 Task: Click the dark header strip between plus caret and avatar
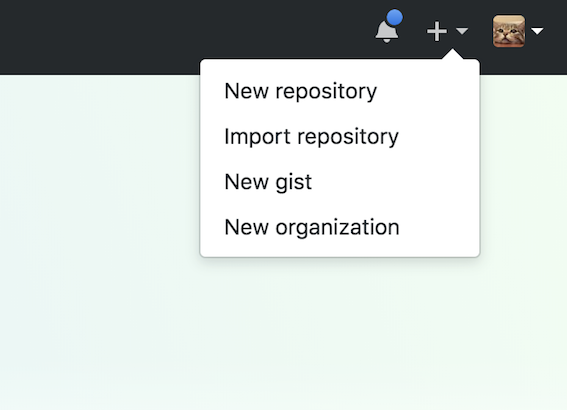(x=481, y=31)
